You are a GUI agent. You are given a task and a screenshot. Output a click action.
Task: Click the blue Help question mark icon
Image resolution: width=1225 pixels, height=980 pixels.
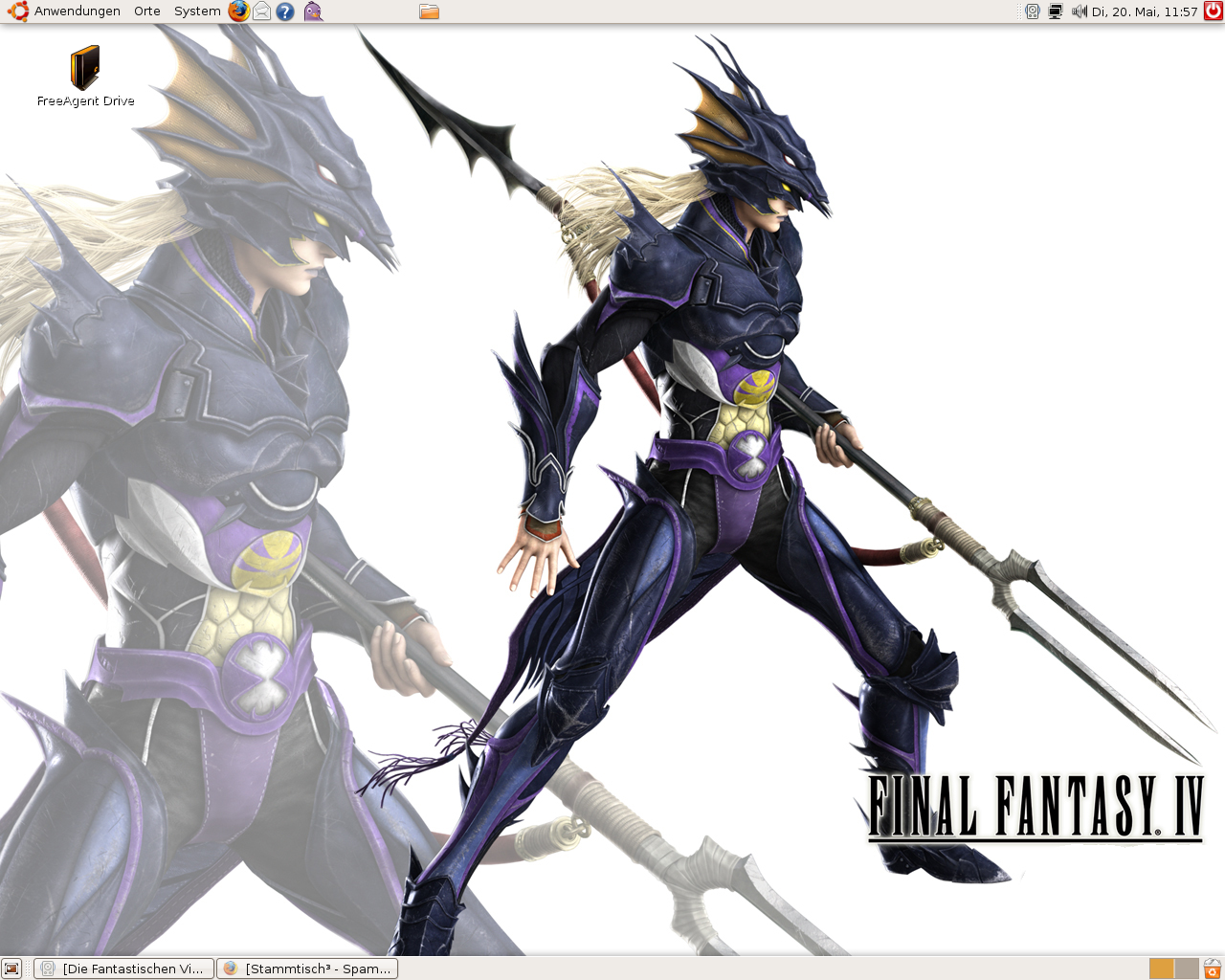tap(285, 11)
